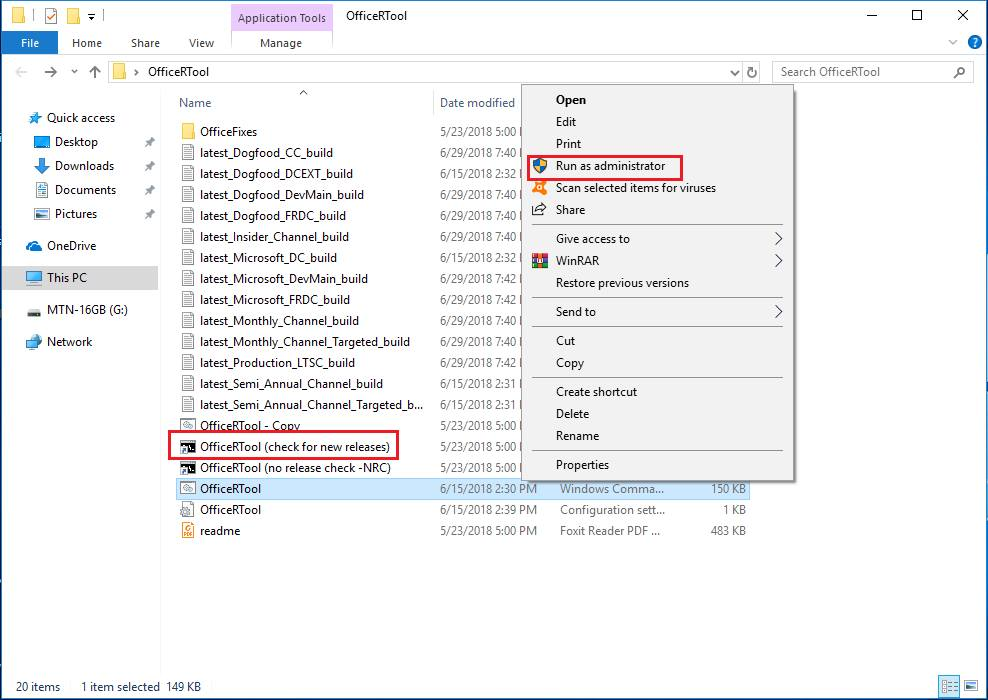
Task: Expand the address bar history dropdown
Action: 735,72
